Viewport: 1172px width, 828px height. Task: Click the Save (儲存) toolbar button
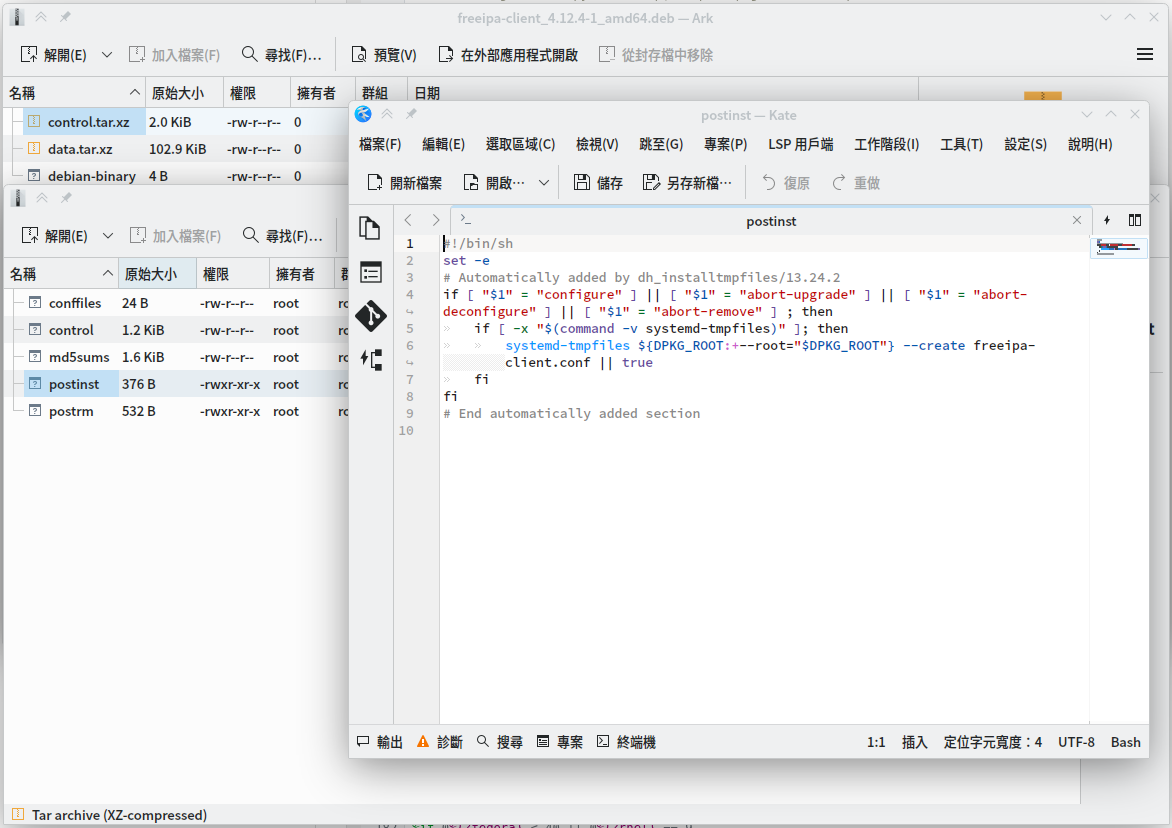[x=598, y=183]
